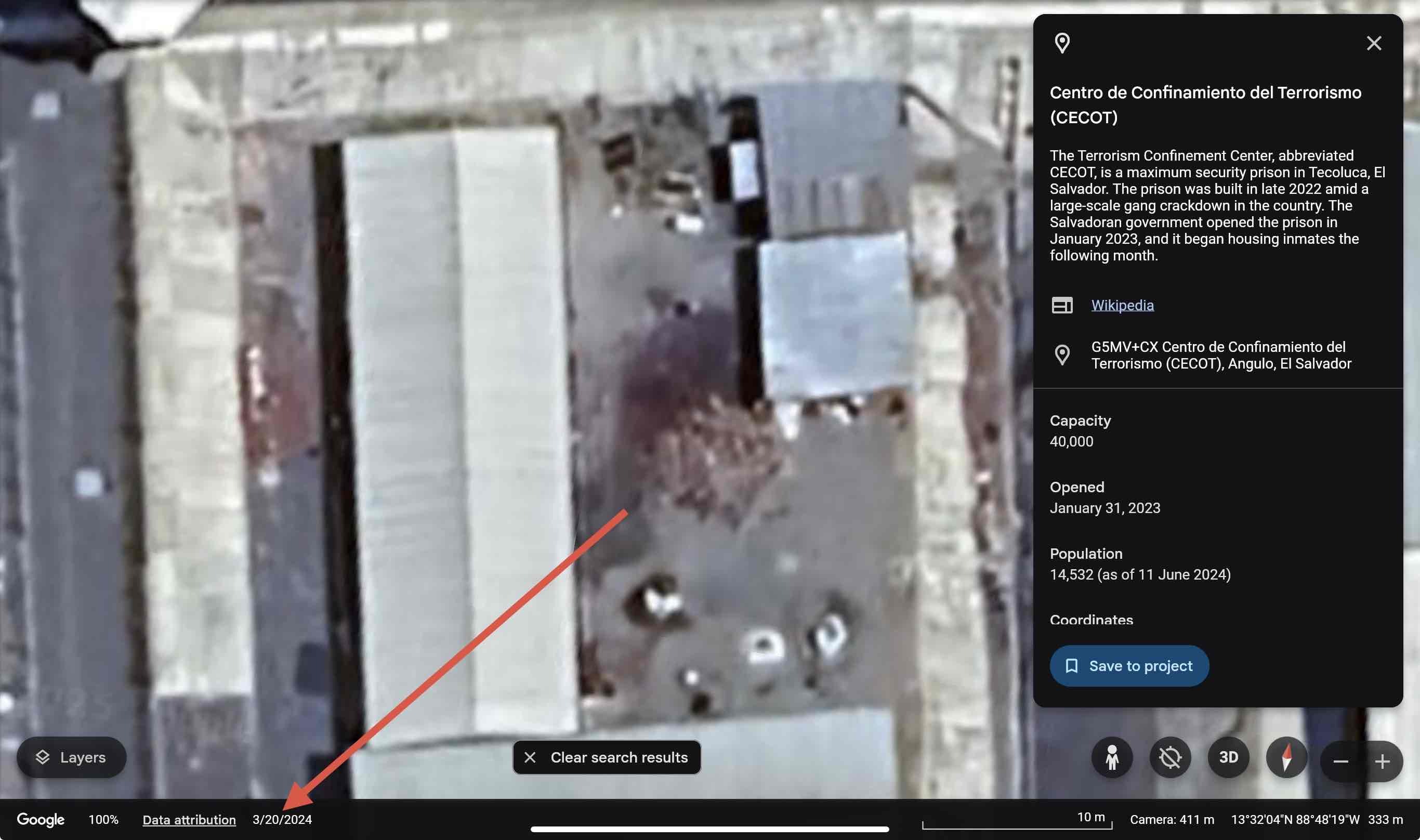Click the 10 m scale bar

[1017, 820]
